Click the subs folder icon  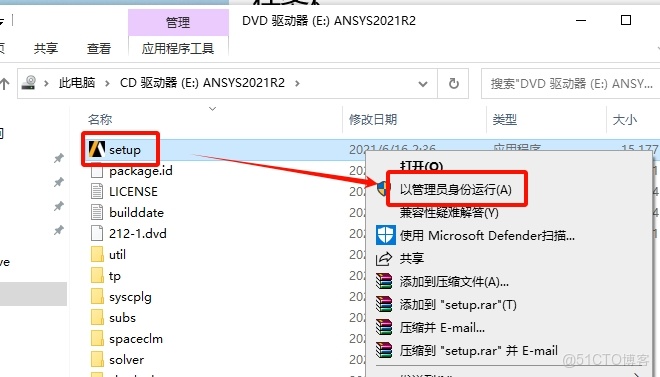pos(97,318)
